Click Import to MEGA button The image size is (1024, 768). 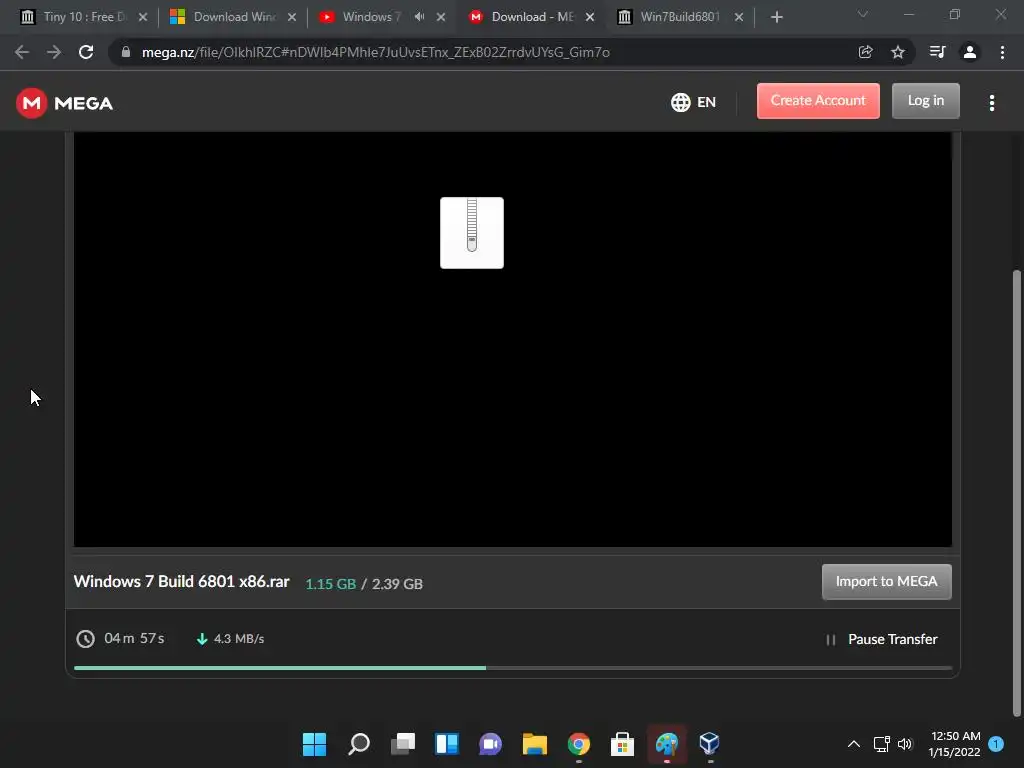[886, 581]
